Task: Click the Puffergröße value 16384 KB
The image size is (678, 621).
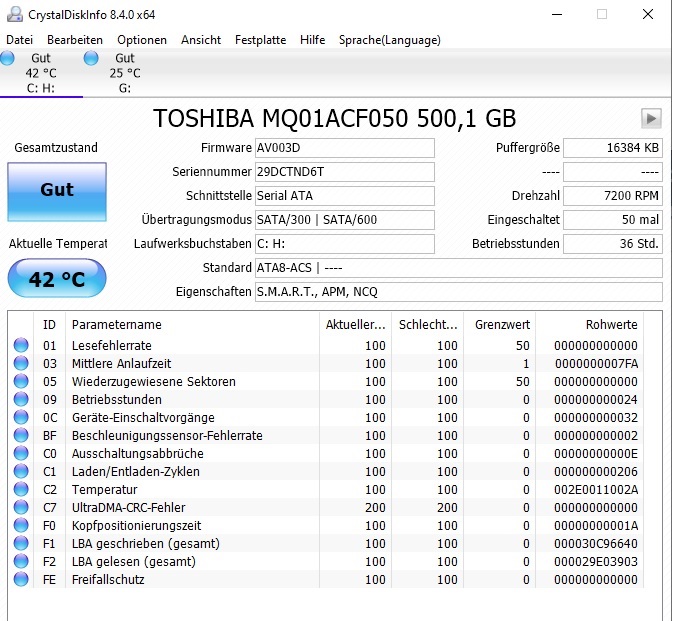Action: point(613,148)
